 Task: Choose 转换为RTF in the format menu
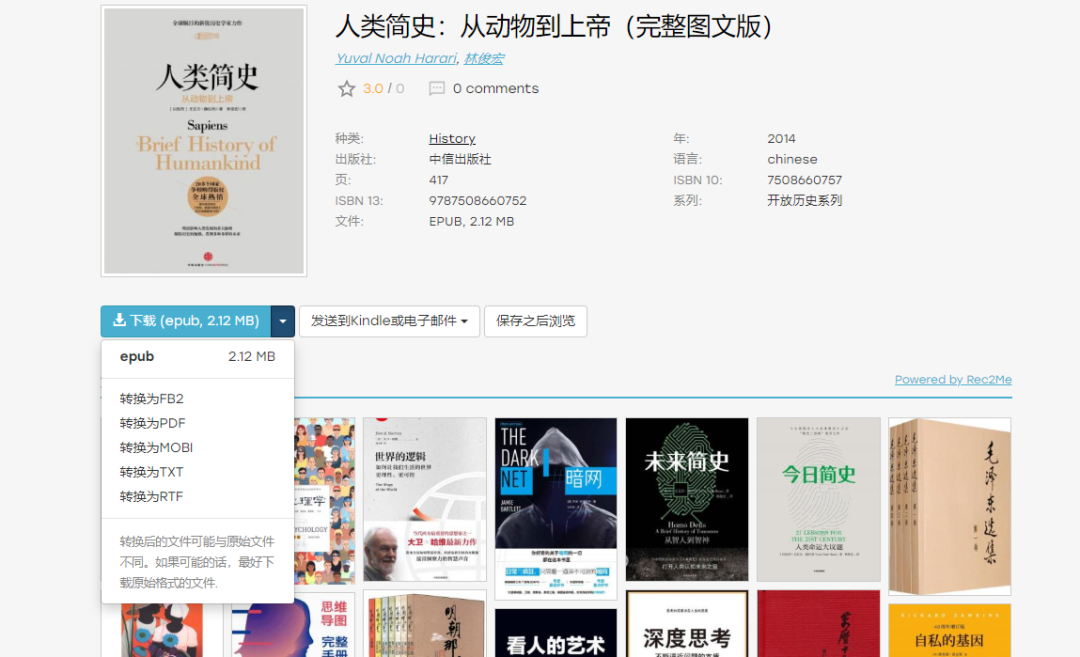tap(152, 497)
